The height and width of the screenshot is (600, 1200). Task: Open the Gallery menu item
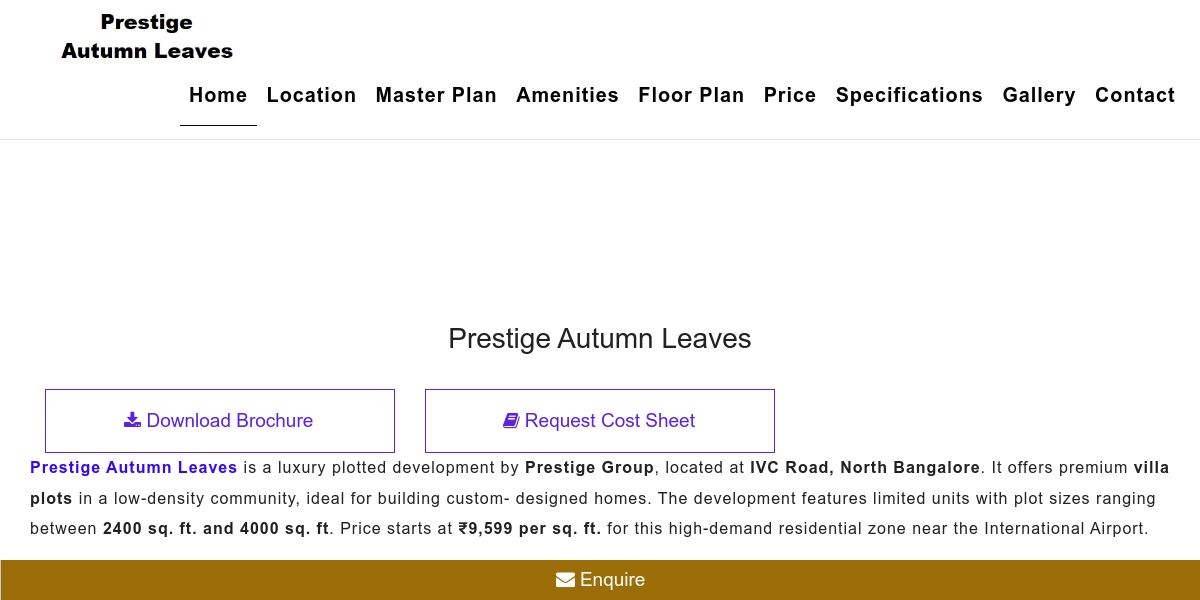[1039, 95]
